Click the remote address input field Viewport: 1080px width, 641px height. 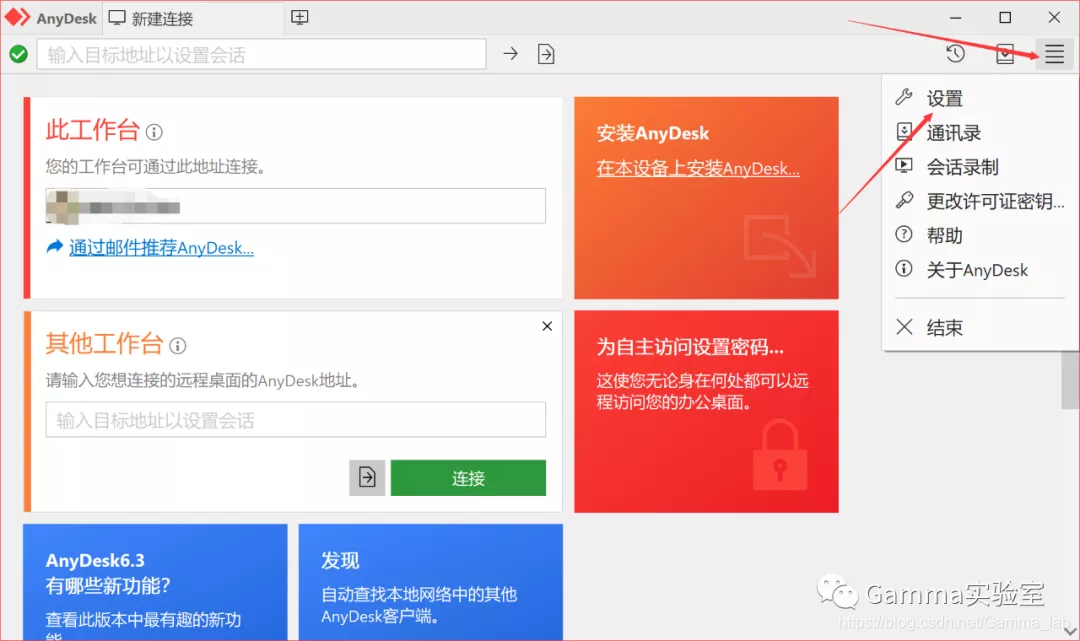295,420
